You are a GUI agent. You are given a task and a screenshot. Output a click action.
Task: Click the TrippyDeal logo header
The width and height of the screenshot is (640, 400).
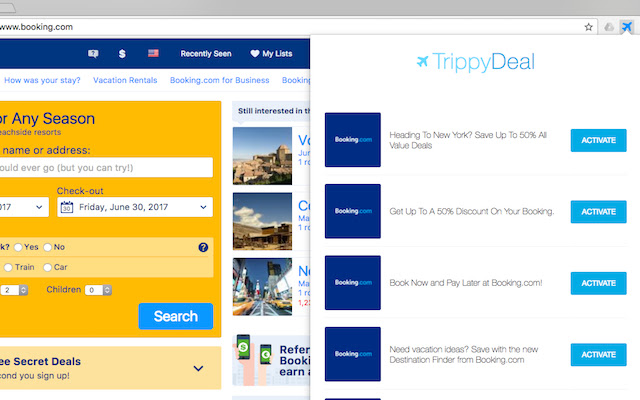[475, 62]
